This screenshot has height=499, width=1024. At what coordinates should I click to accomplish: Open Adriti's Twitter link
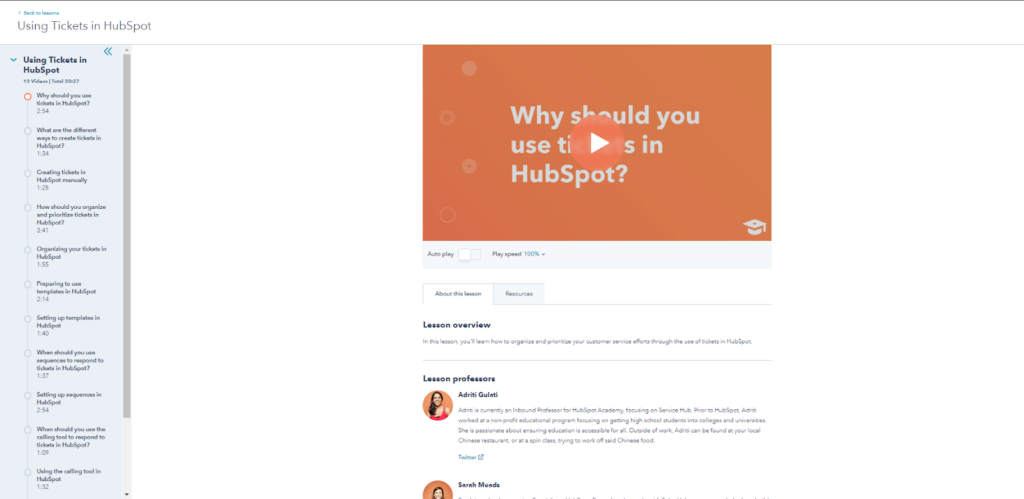pyautogui.click(x=468, y=457)
